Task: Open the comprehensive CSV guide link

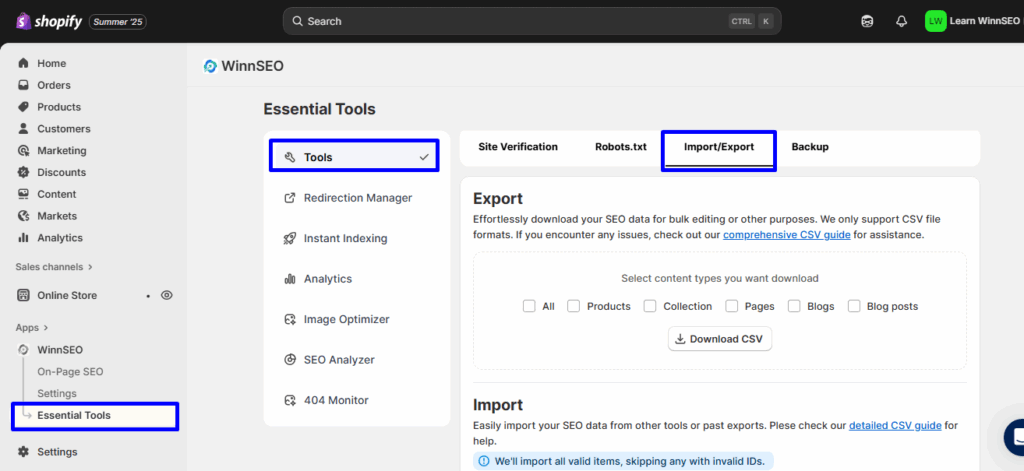Action: coord(786,235)
